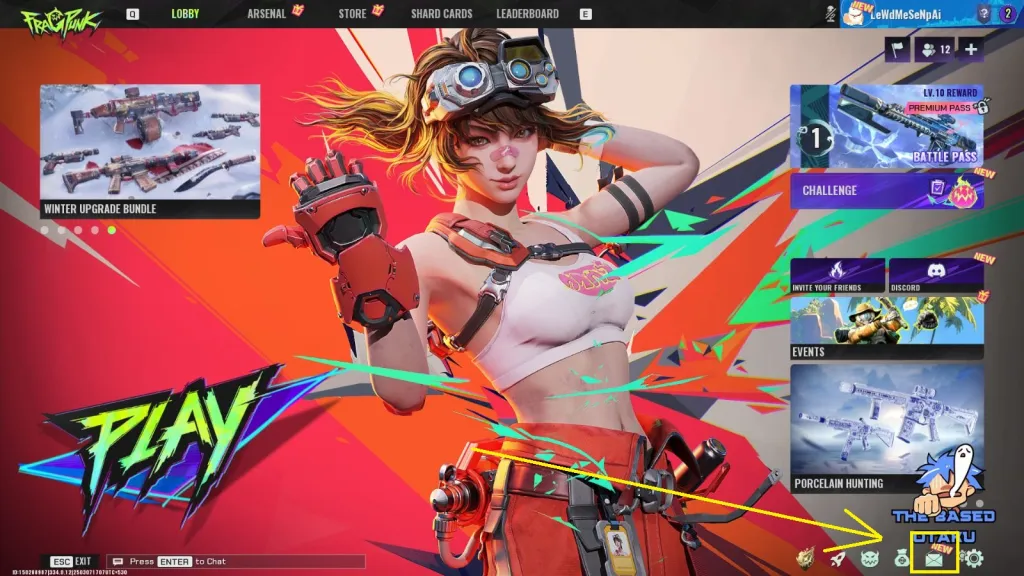
Task: Click the chat bubble icon
Action: (118, 562)
